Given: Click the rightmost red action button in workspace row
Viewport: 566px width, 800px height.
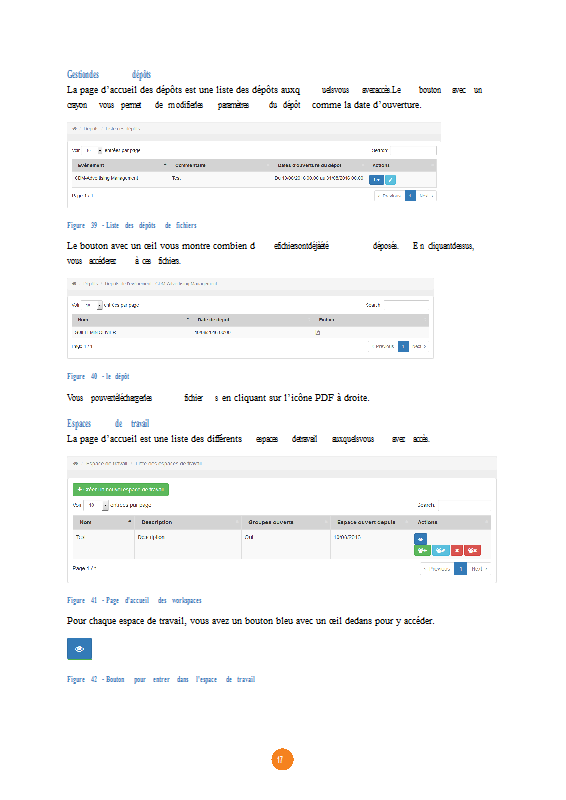Looking at the screenshot, I should coord(473,551).
